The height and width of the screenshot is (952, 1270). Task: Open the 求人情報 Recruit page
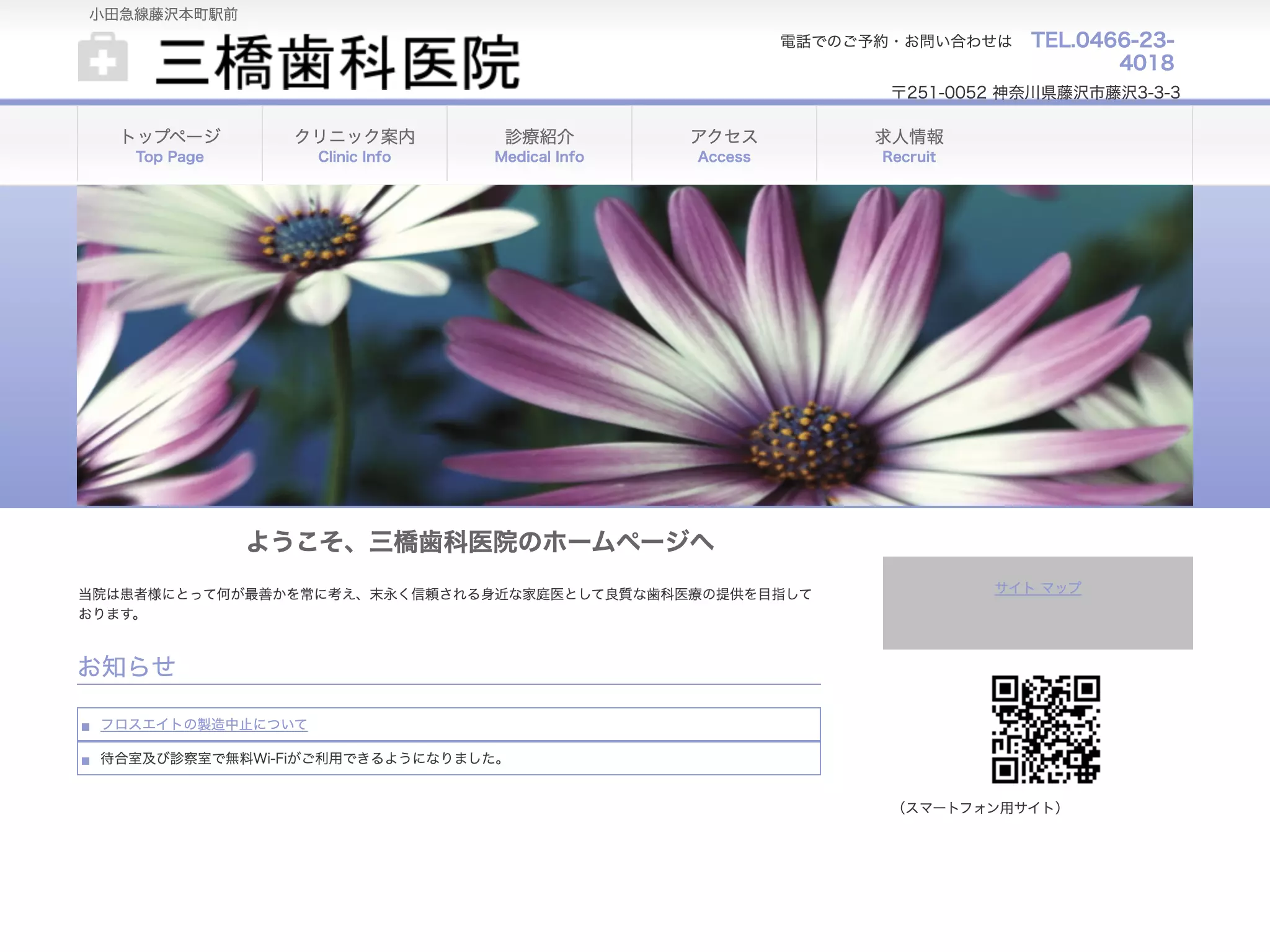pos(909,145)
